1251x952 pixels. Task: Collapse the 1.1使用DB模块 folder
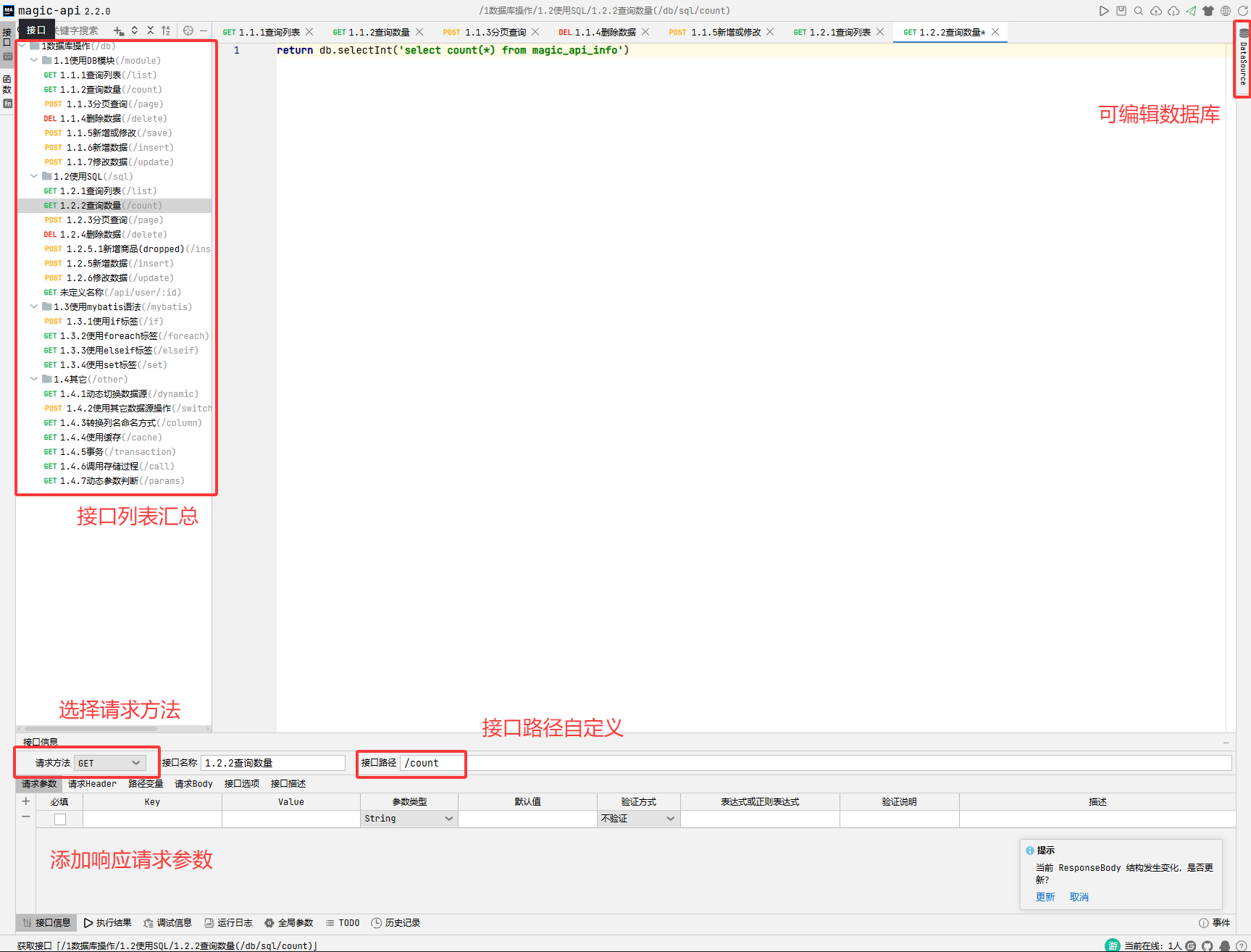(x=34, y=60)
